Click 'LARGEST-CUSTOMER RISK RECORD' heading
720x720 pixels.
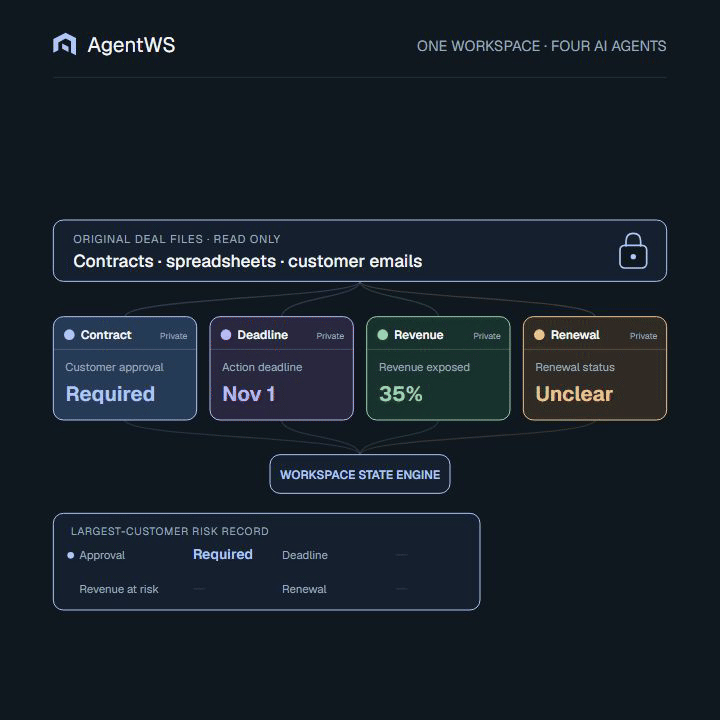pyautogui.click(x=170, y=531)
